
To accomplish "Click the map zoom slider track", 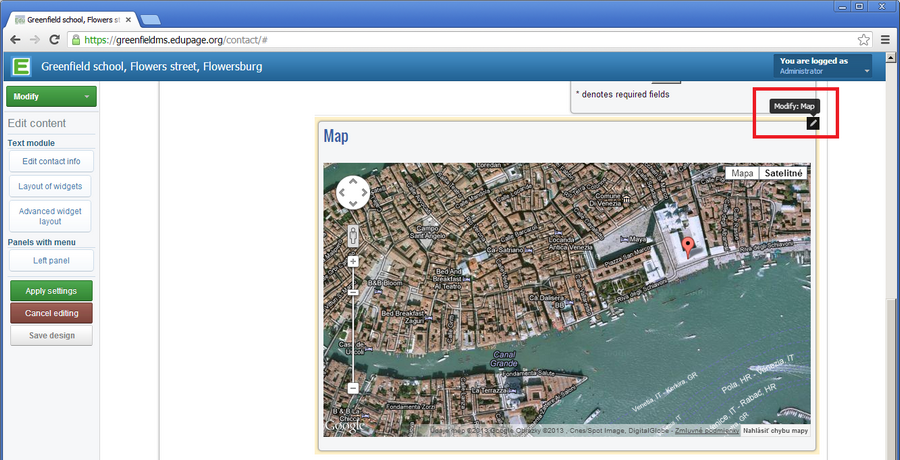I will tap(353, 330).
